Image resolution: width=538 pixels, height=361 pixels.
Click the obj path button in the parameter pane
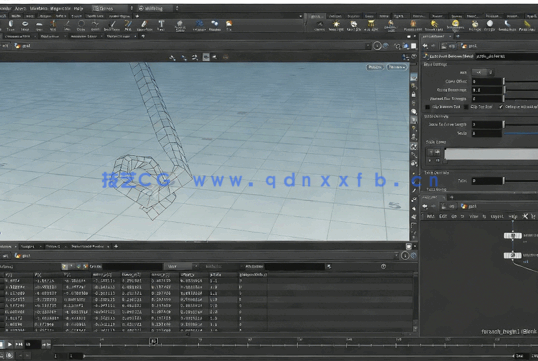click(x=449, y=46)
